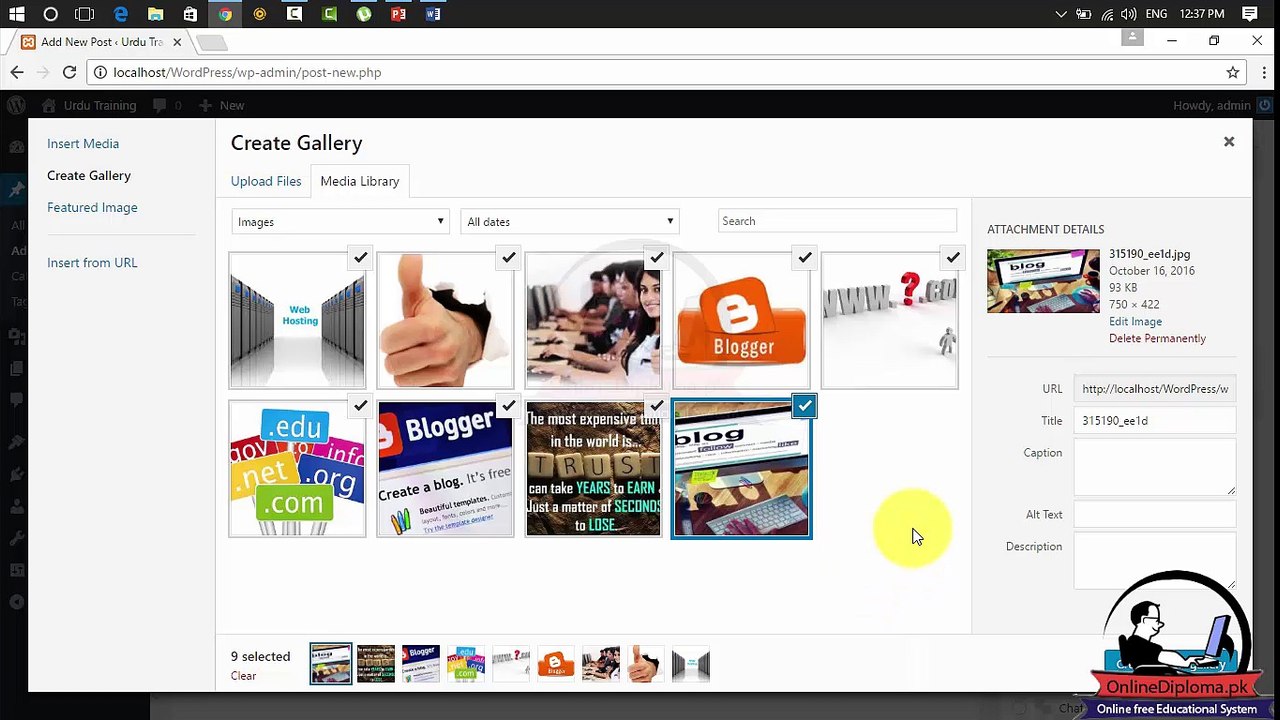The width and height of the screenshot is (1280, 720).
Task: Go back to the previous browser page
Action: click(17, 72)
